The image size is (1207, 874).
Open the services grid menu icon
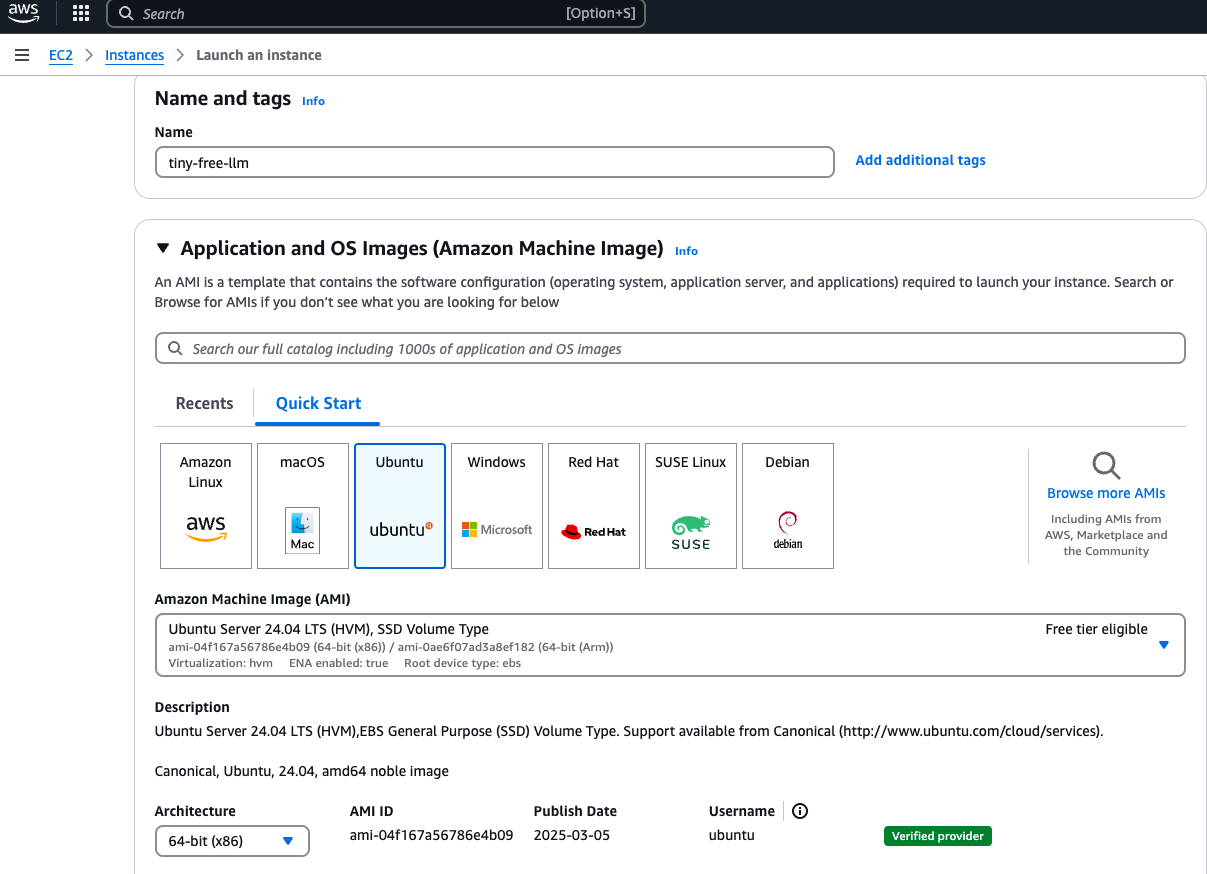coord(81,14)
